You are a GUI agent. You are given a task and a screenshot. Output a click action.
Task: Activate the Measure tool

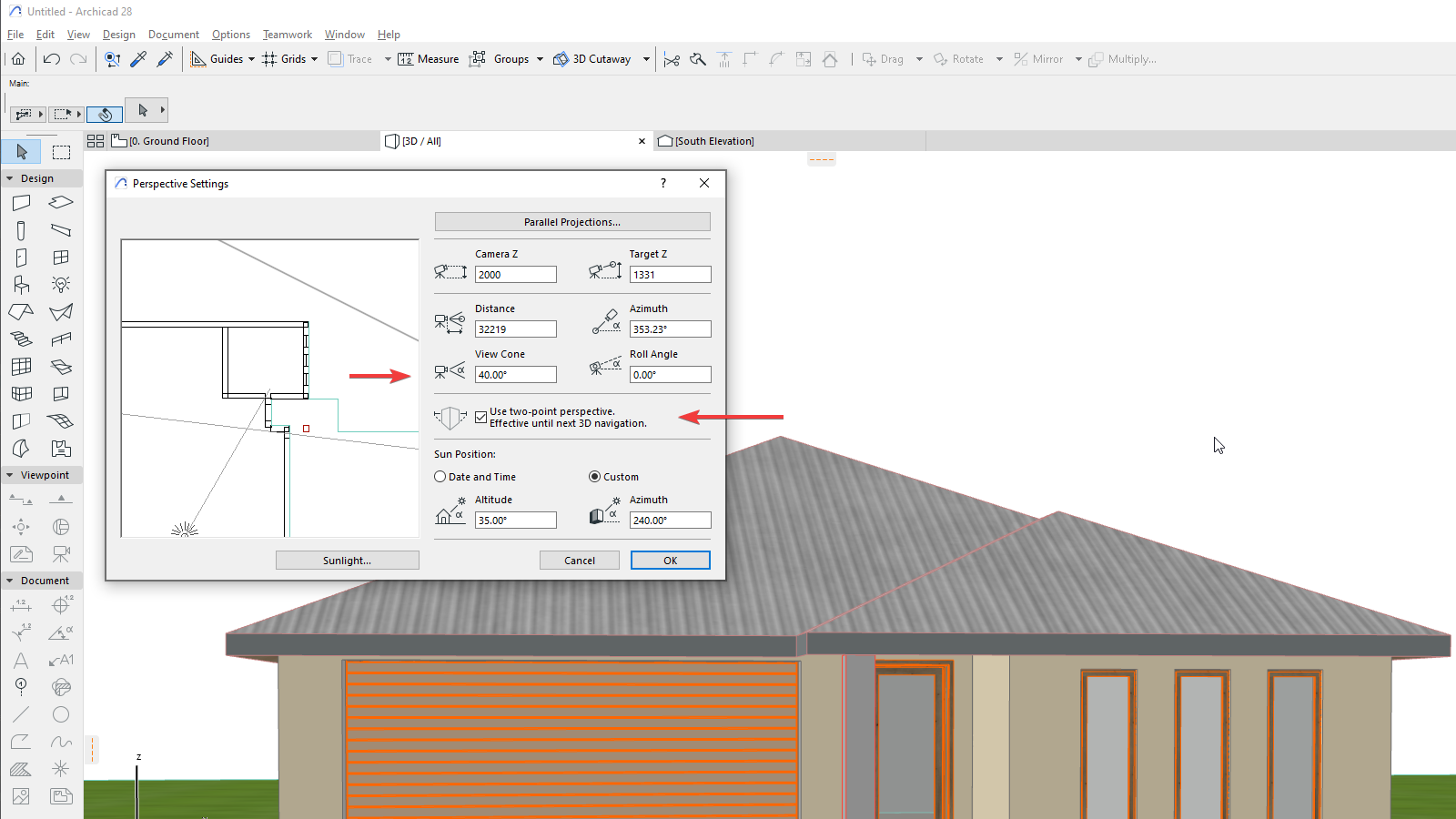[428, 58]
